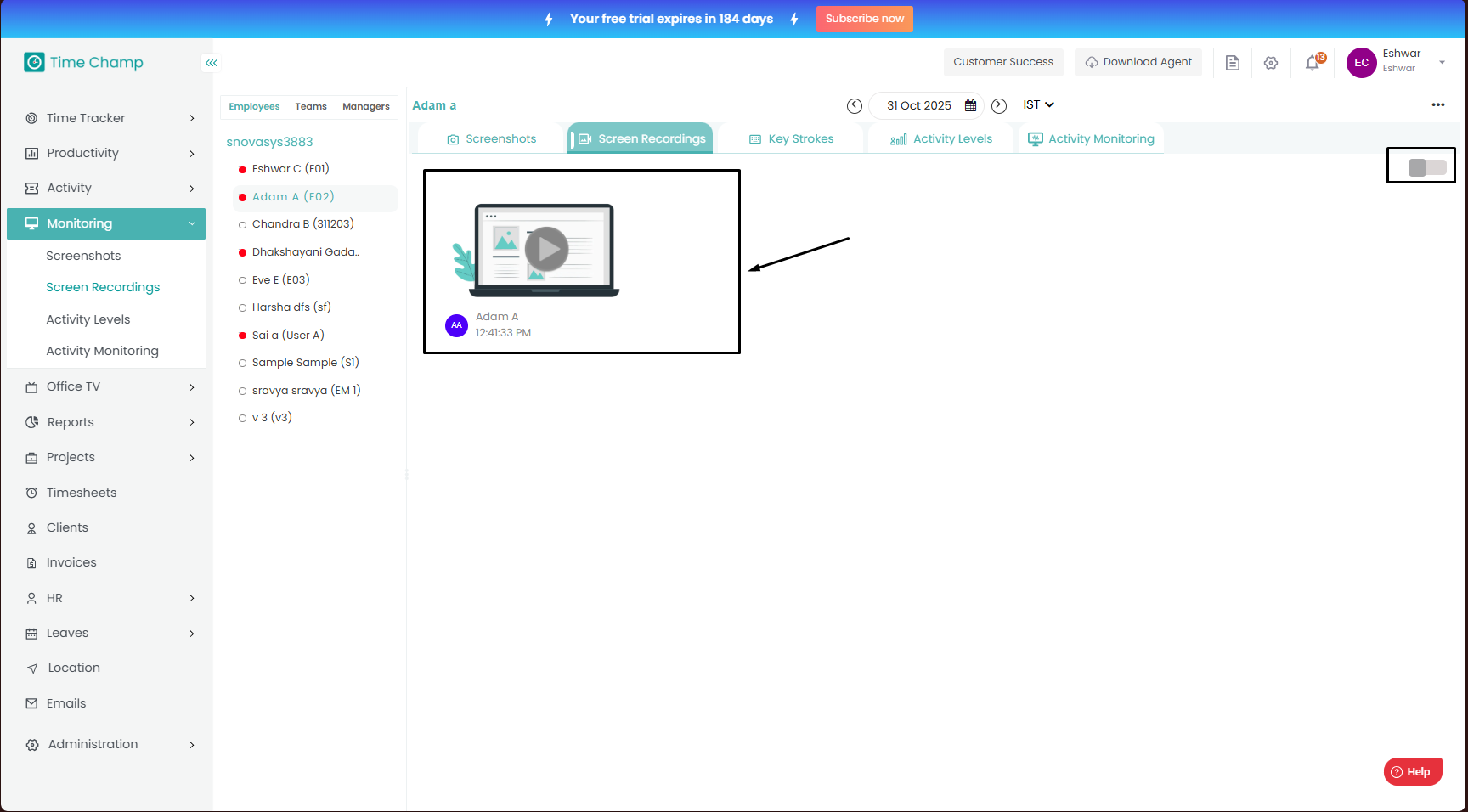Open the document report icon in the header
Viewport: 1468px width, 812px height.
point(1233,63)
